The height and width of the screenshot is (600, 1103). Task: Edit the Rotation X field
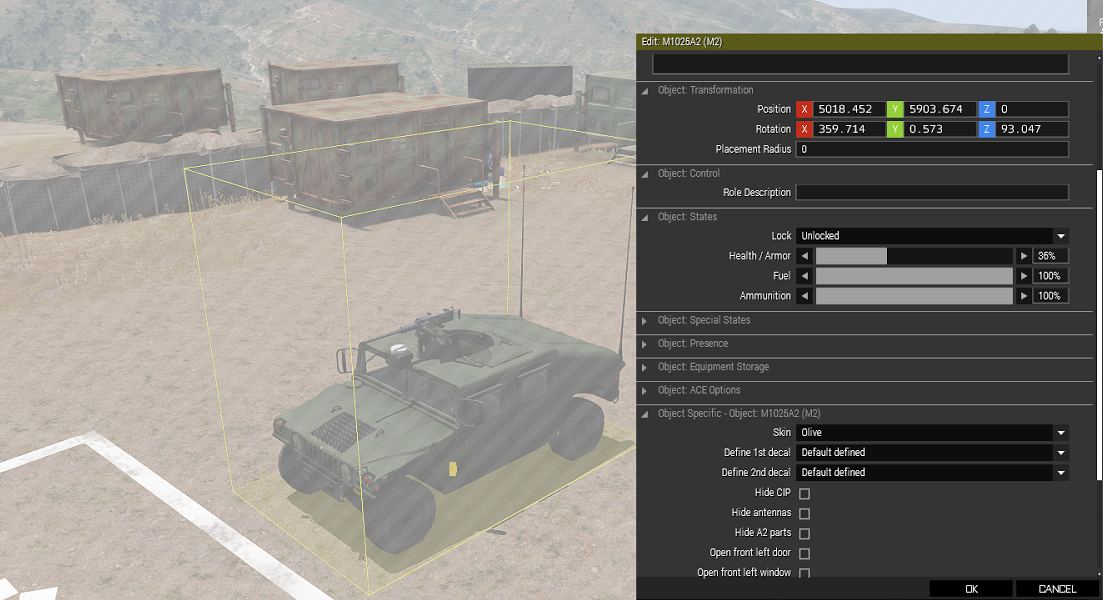click(849, 129)
